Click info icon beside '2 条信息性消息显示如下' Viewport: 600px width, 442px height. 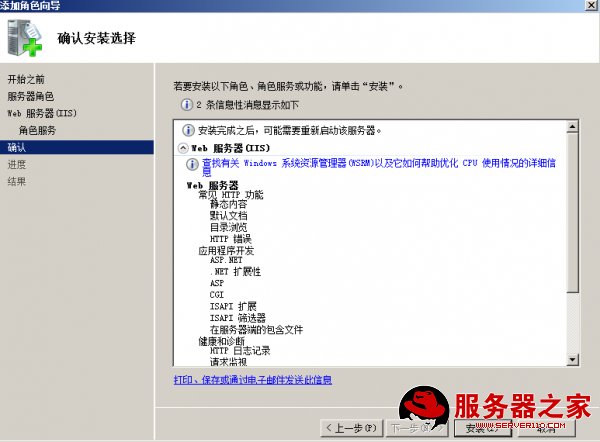[x=187, y=104]
